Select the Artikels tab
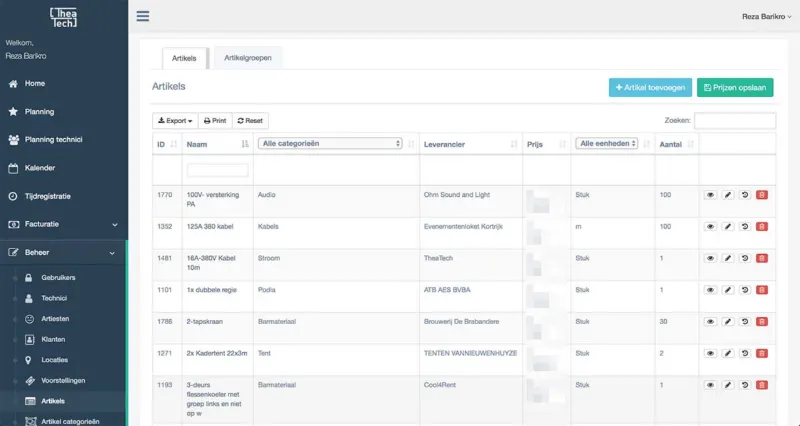The width and height of the screenshot is (800, 426). [x=184, y=58]
